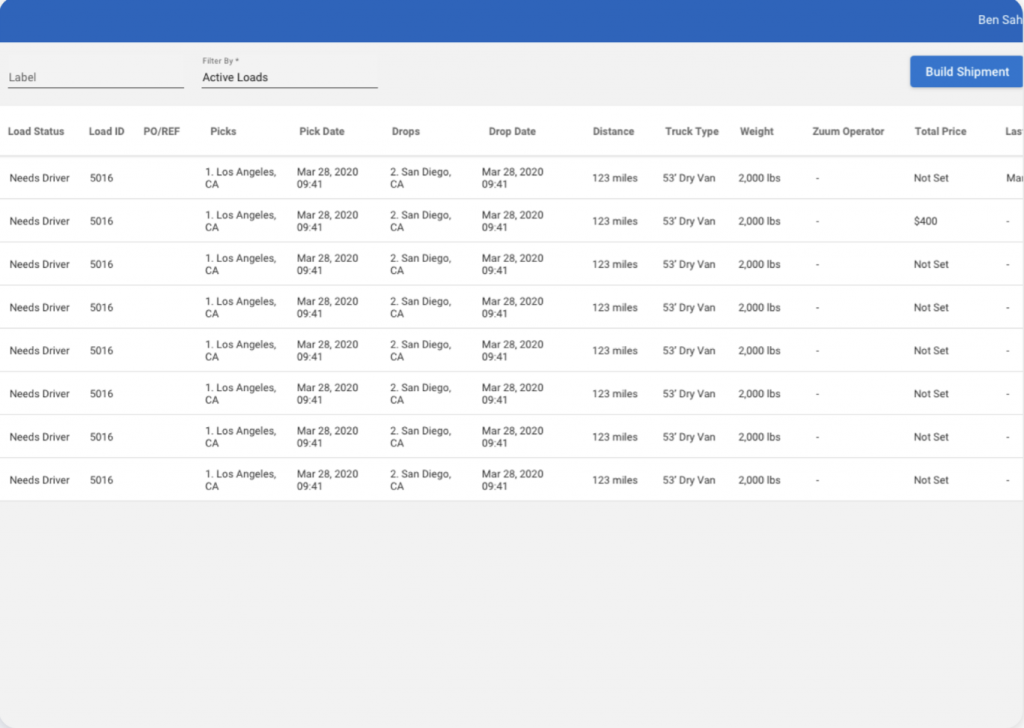This screenshot has height=728, width=1024.
Task: Sort by the Load Status column header
Action: 36,131
